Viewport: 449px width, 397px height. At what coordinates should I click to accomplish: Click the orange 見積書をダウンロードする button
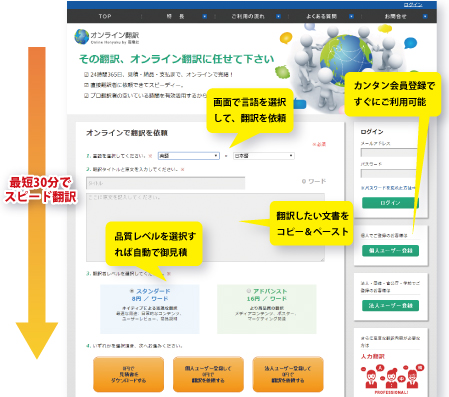[128, 374]
